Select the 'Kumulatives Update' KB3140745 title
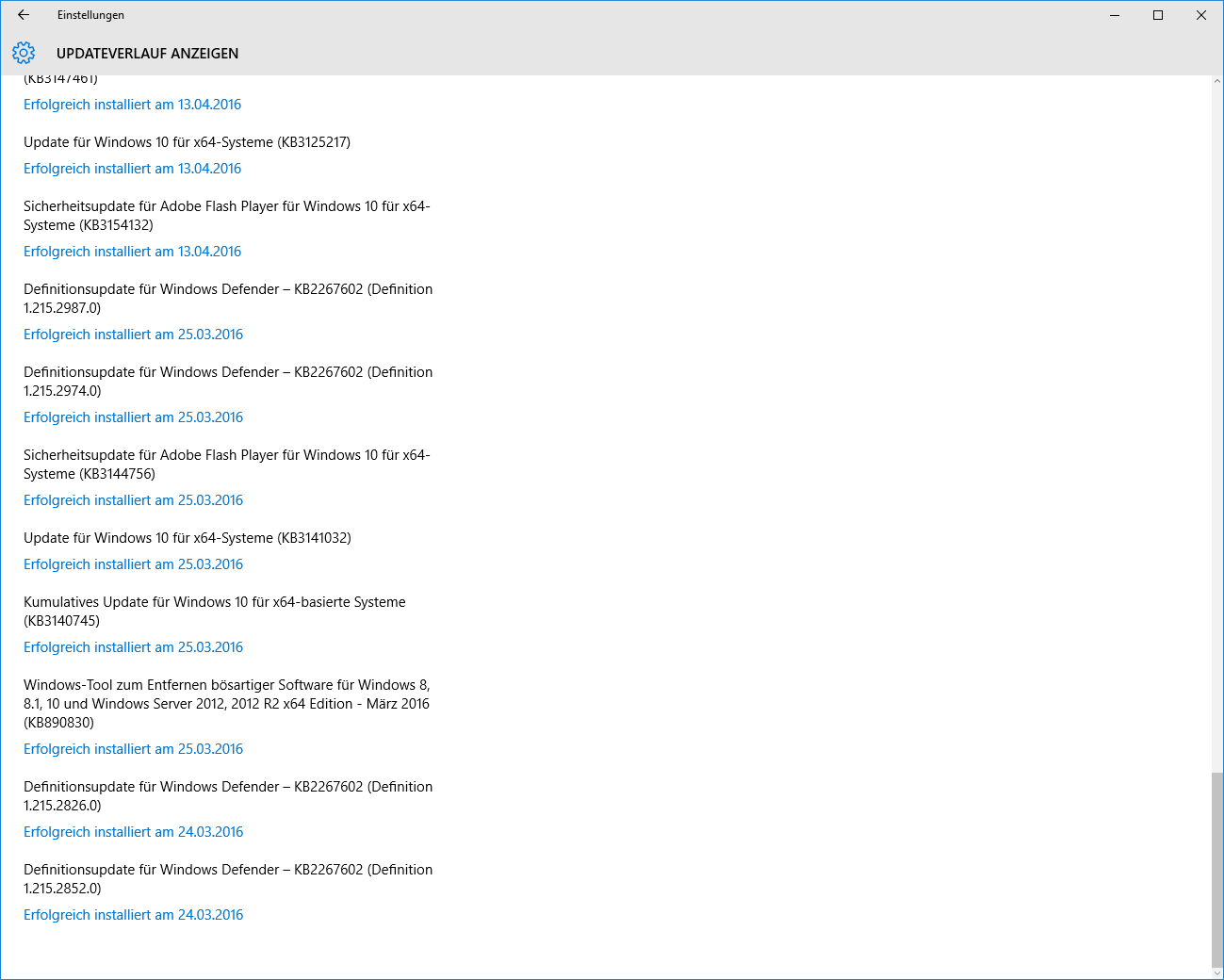The image size is (1224, 980). [215, 612]
